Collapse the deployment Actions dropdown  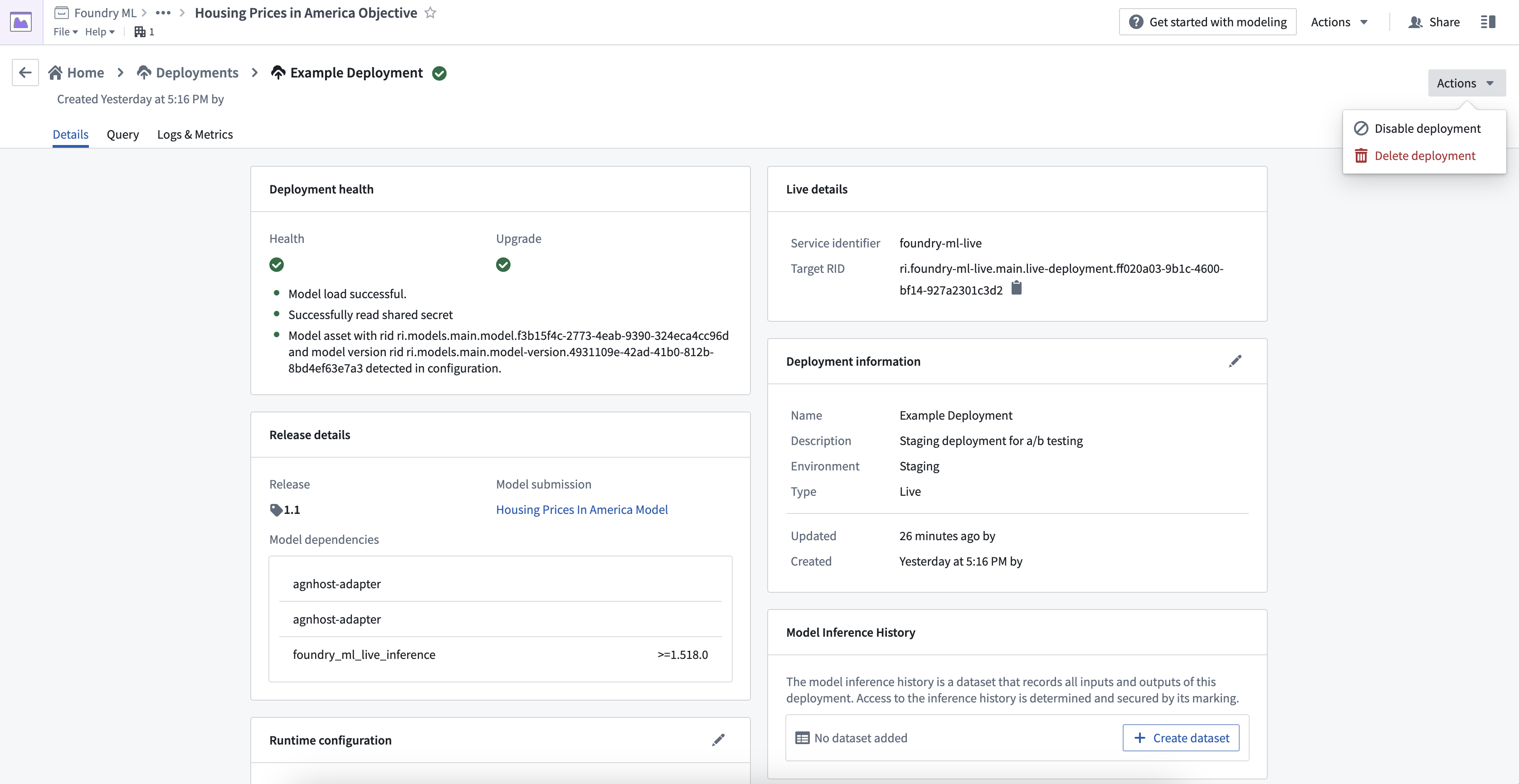(x=1466, y=83)
